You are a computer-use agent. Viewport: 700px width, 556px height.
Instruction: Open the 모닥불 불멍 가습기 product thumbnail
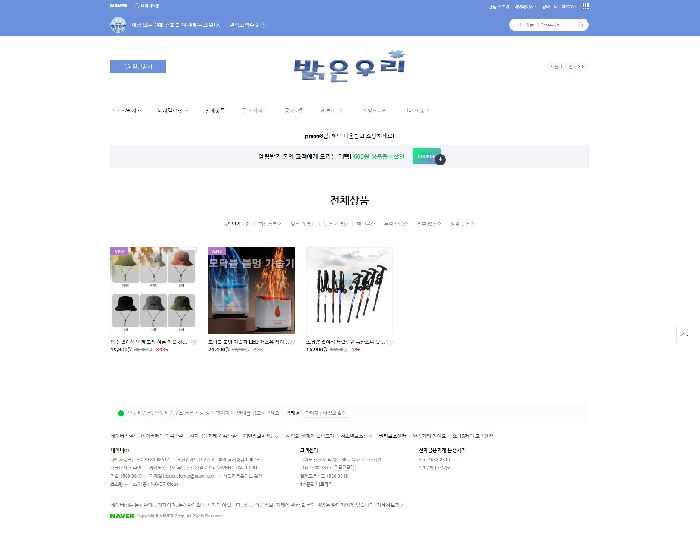(251, 290)
